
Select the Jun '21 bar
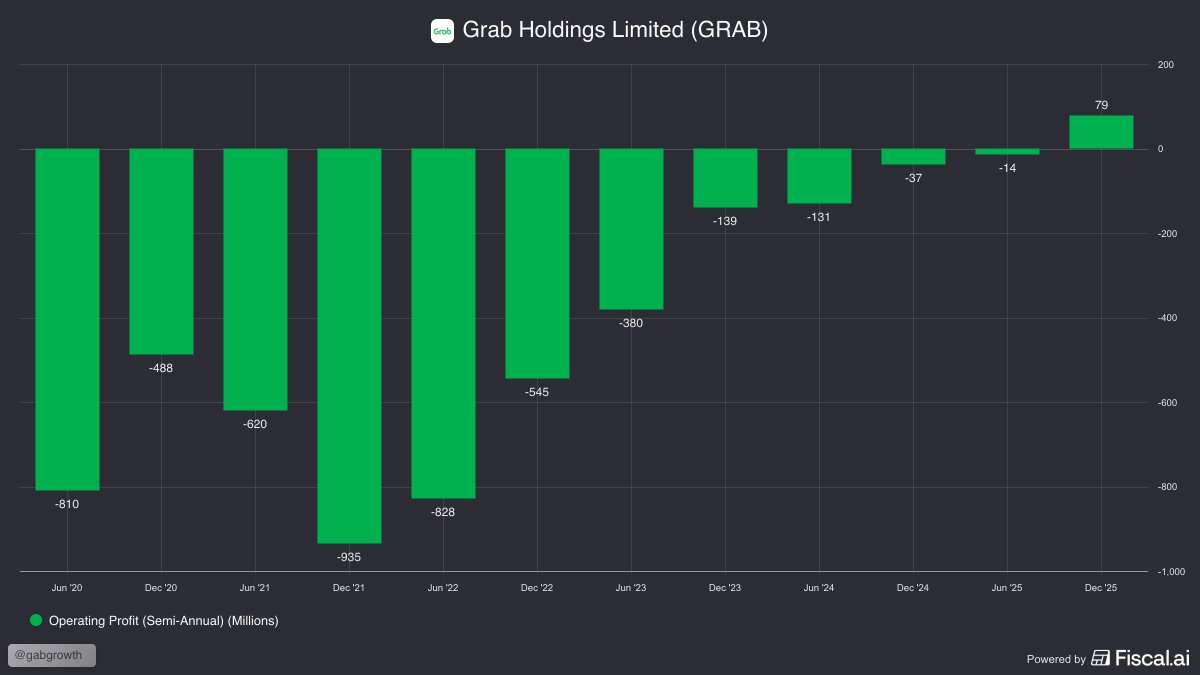pos(255,280)
